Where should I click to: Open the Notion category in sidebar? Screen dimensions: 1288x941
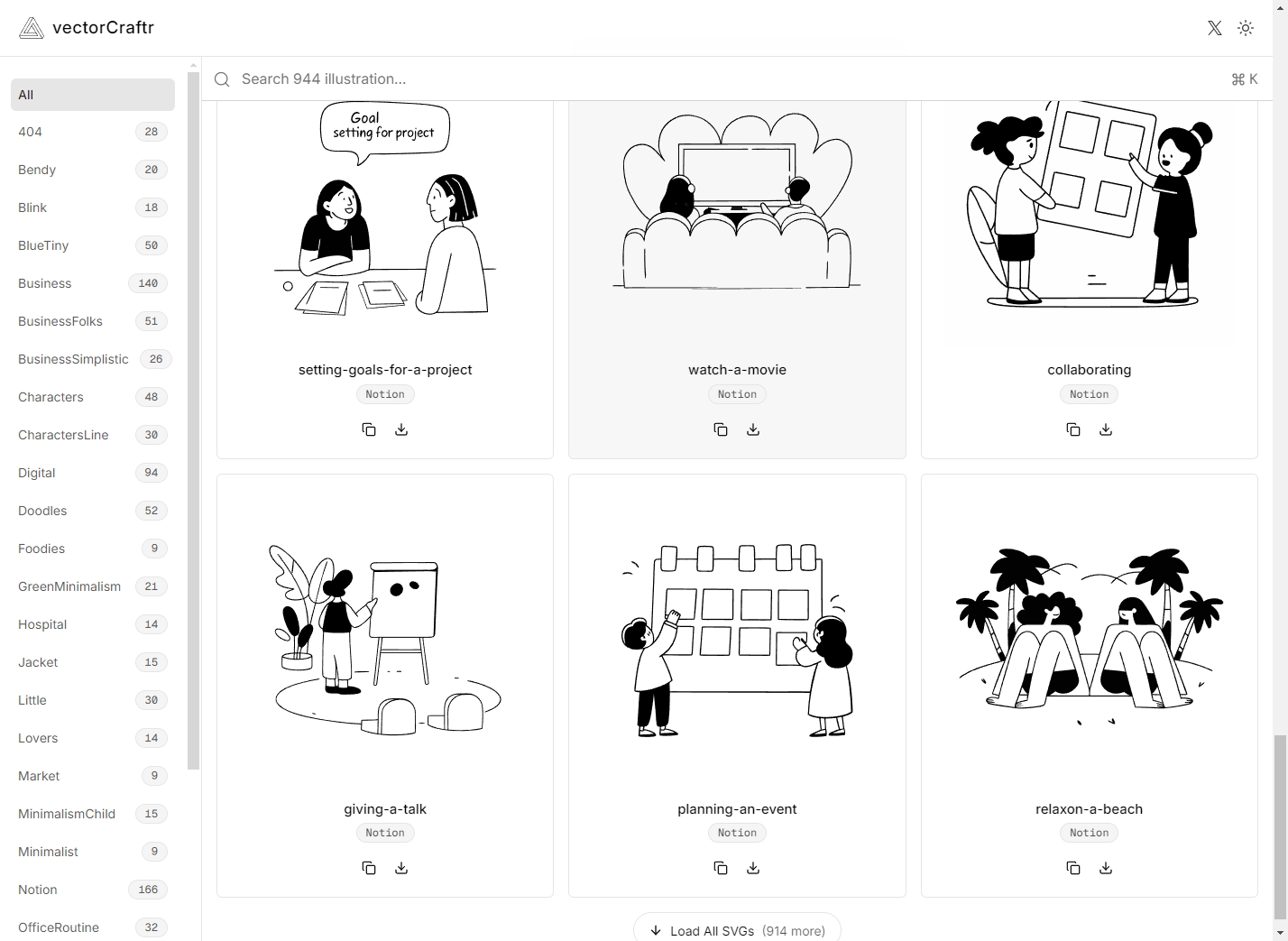pos(93,890)
